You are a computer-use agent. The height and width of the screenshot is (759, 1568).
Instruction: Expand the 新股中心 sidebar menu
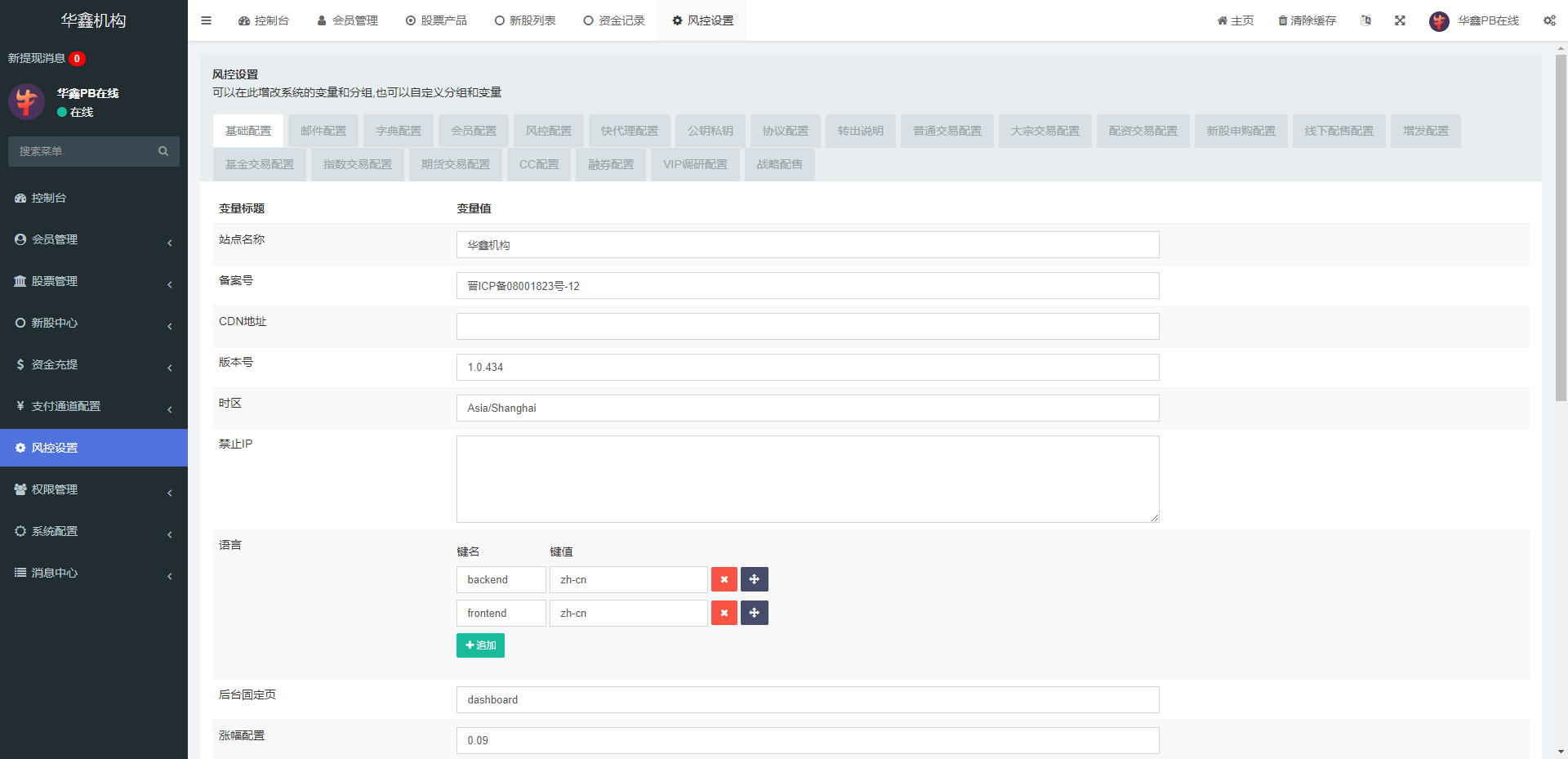tap(94, 323)
